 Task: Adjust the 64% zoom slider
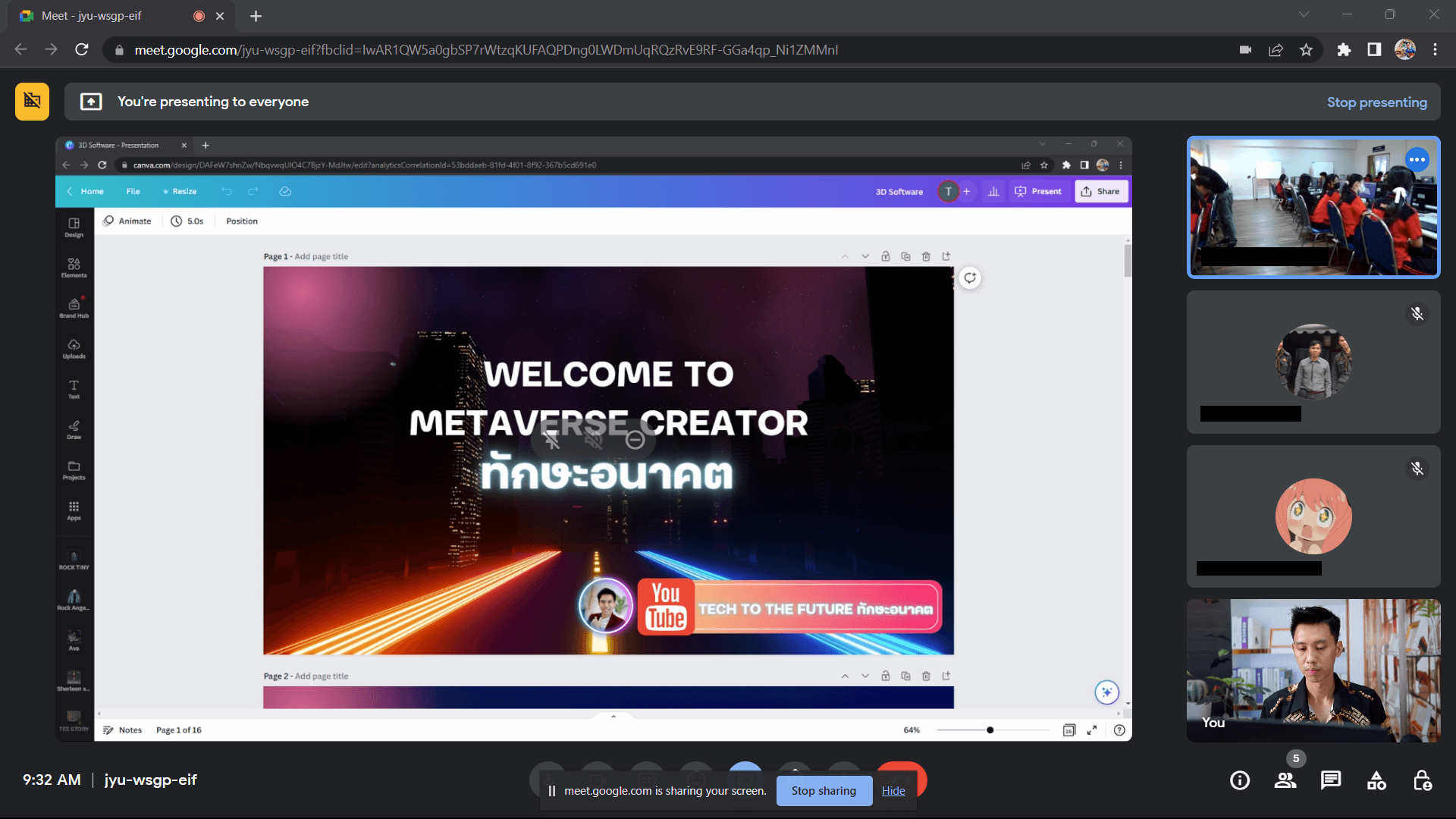990,730
